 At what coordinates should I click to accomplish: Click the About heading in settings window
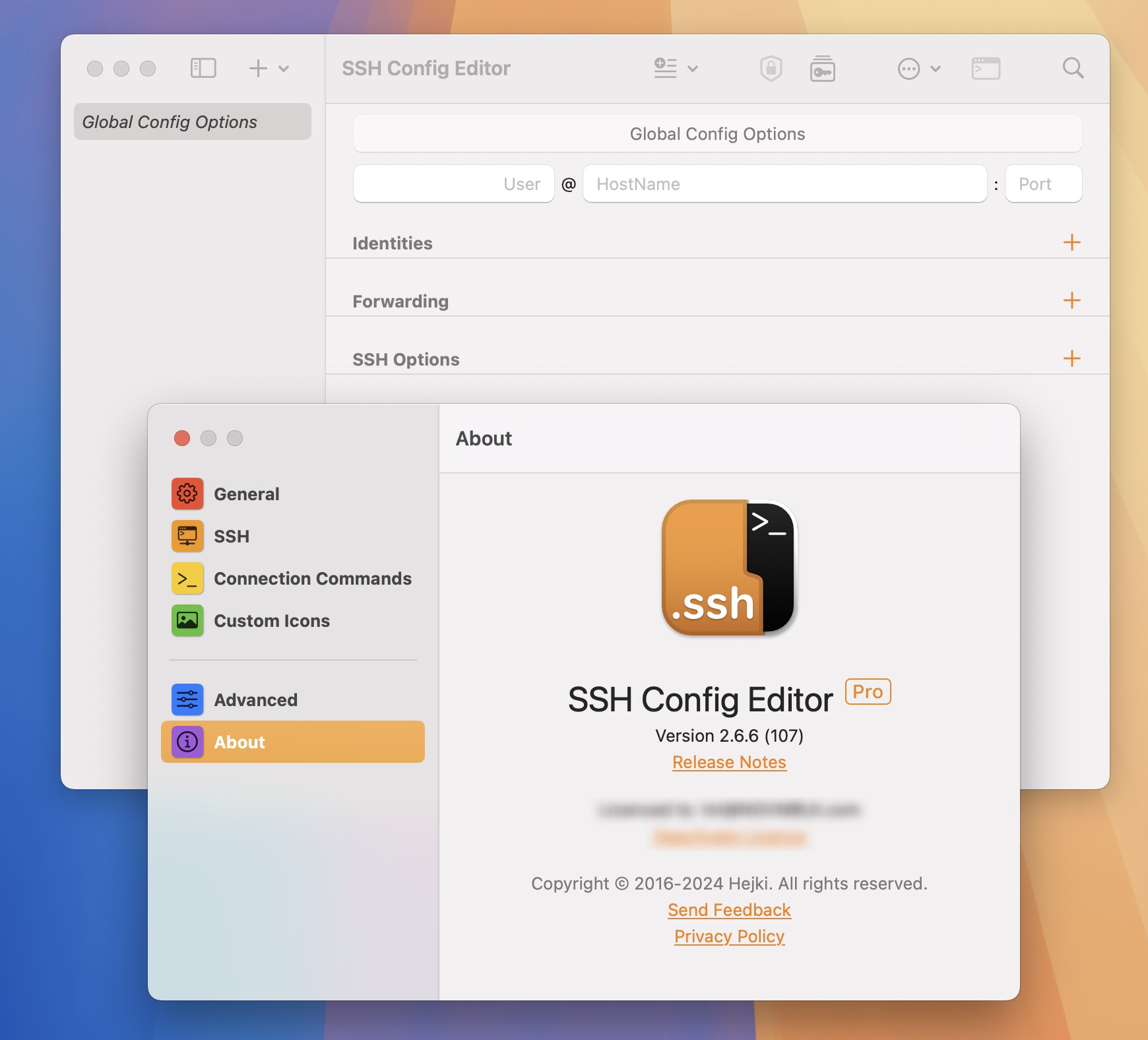coord(484,438)
